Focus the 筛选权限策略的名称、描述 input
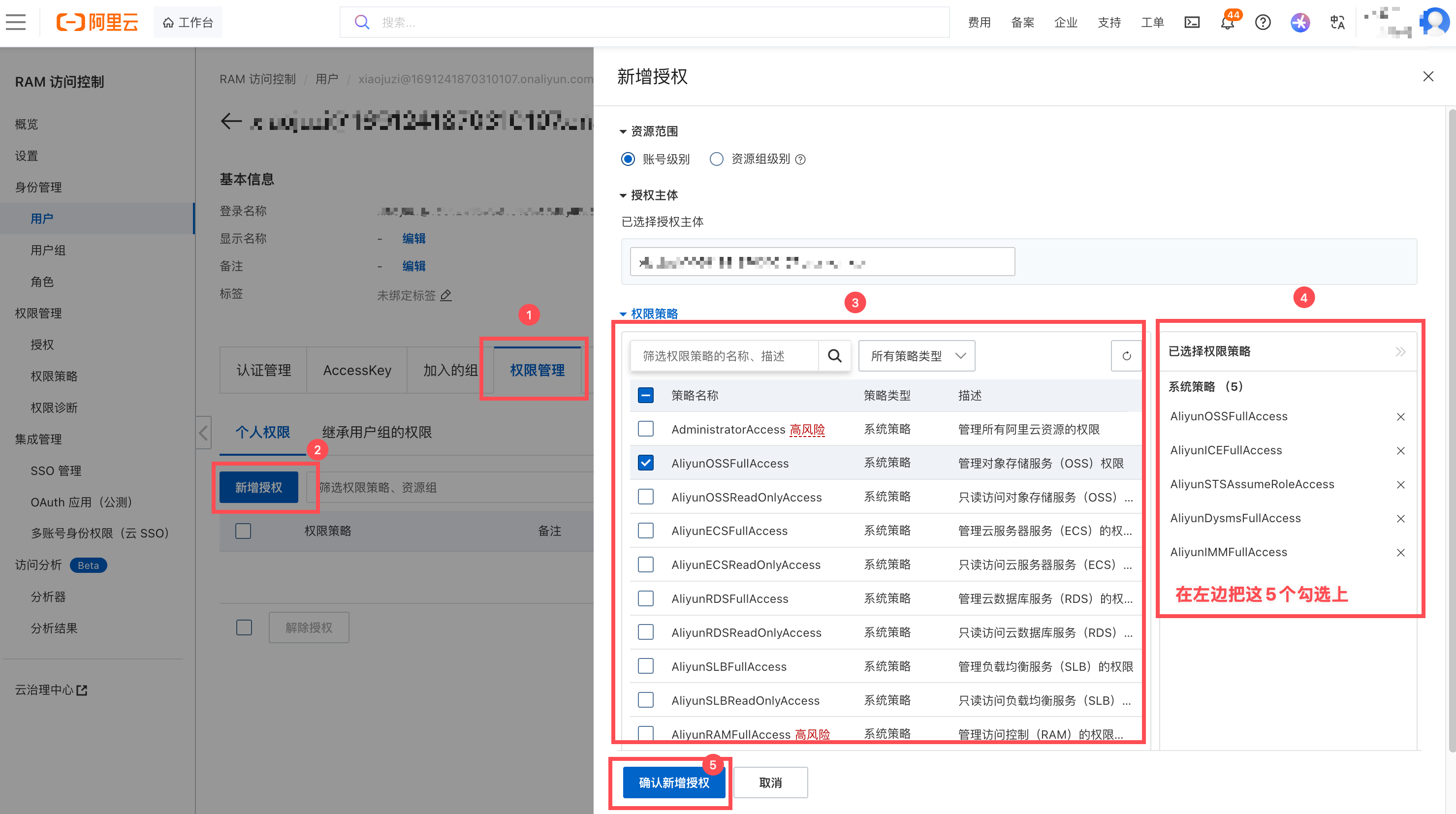 coord(724,355)
